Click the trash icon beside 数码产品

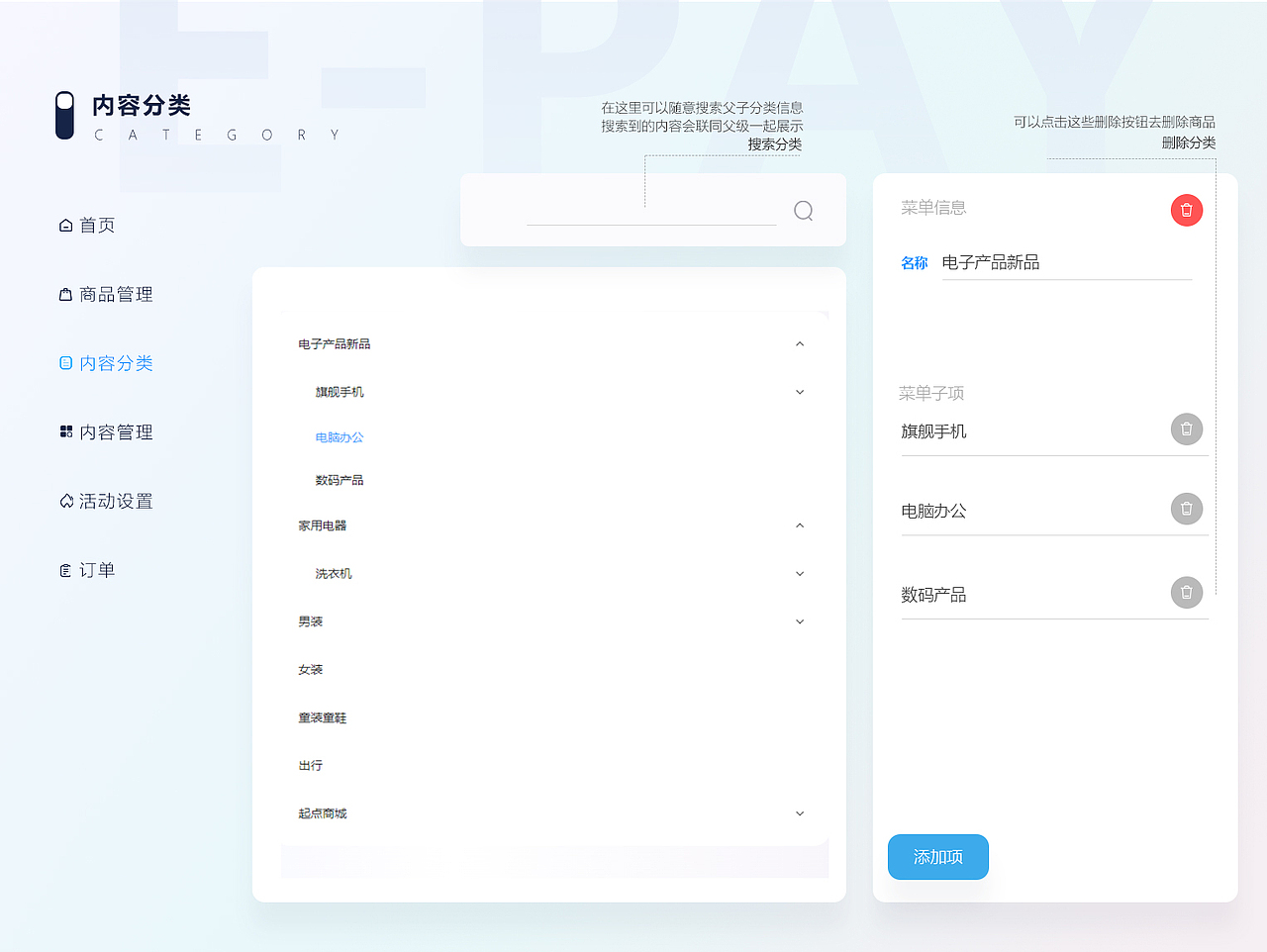tap(1186, 592)
